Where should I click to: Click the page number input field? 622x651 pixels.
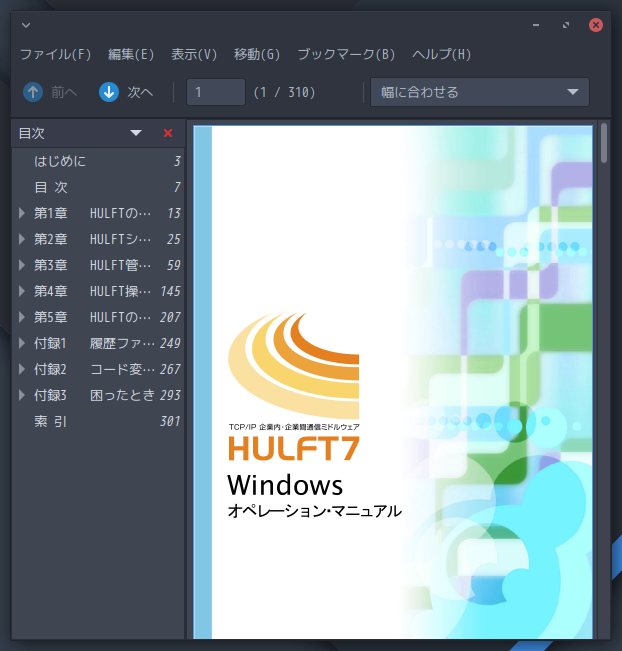click(215, 92)
